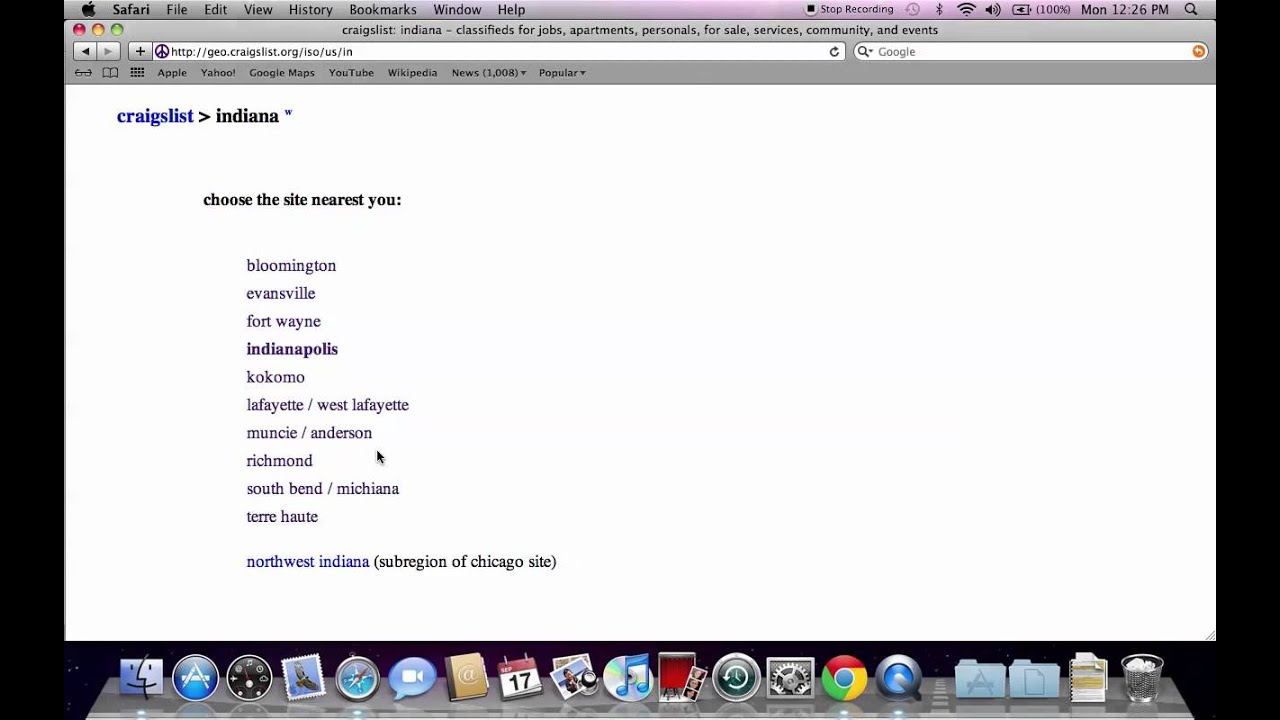This screenshot has width=1280, height=720.
Task: Open the volume menu bar icon
Action: click(994, 10)
